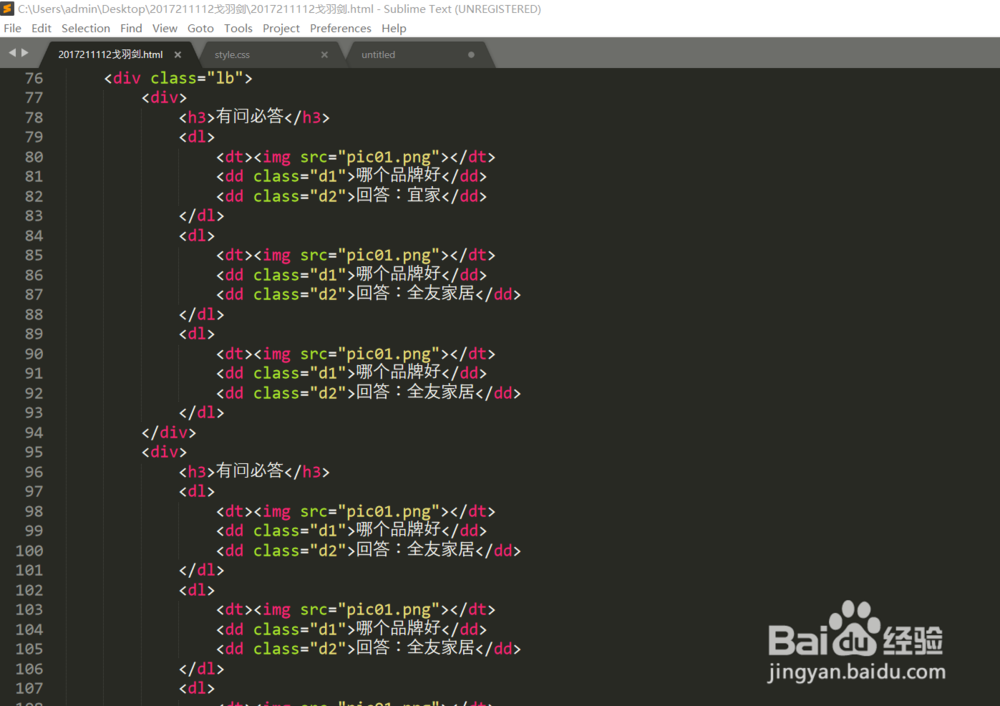Switch to the untitled tab
The width and height of the screenshot is (1000, 706).
point(378,55)
